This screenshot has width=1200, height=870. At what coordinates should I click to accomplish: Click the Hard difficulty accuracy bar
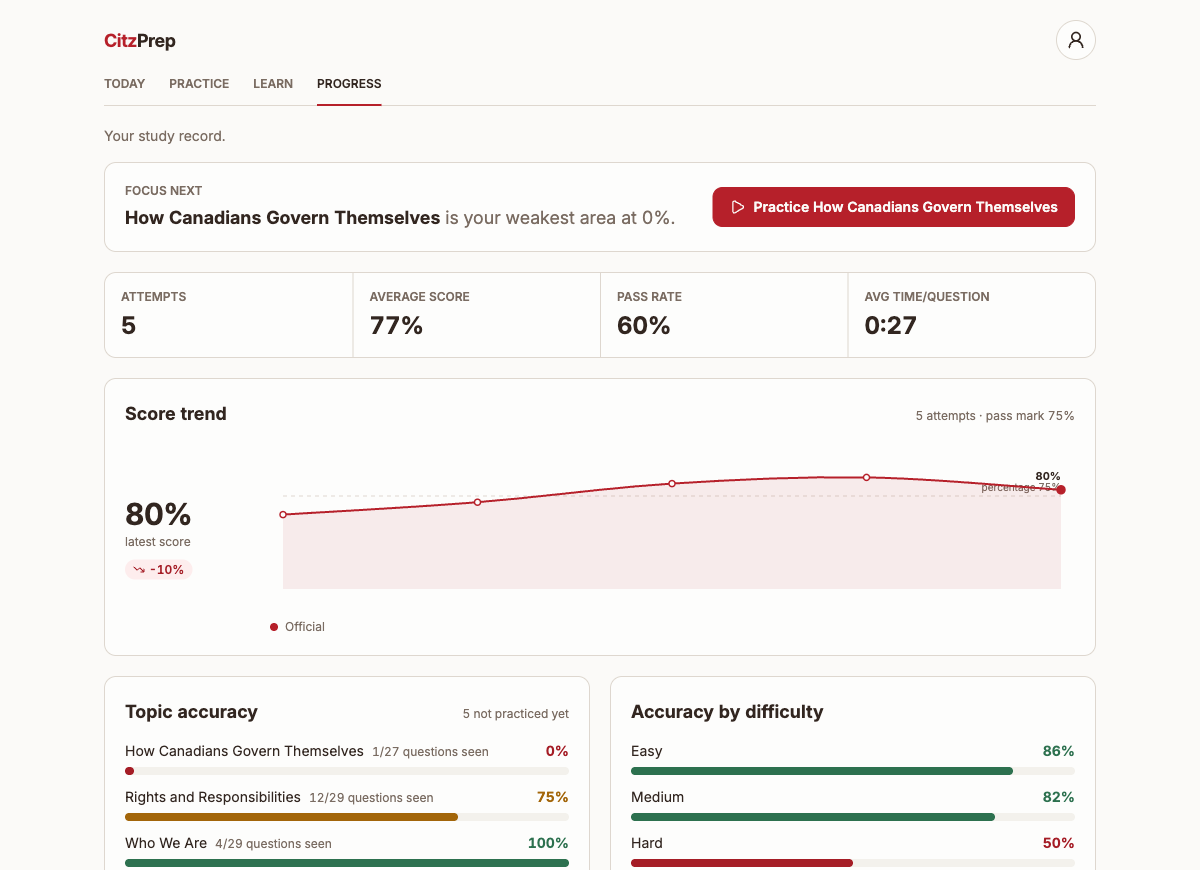point(853,863)
